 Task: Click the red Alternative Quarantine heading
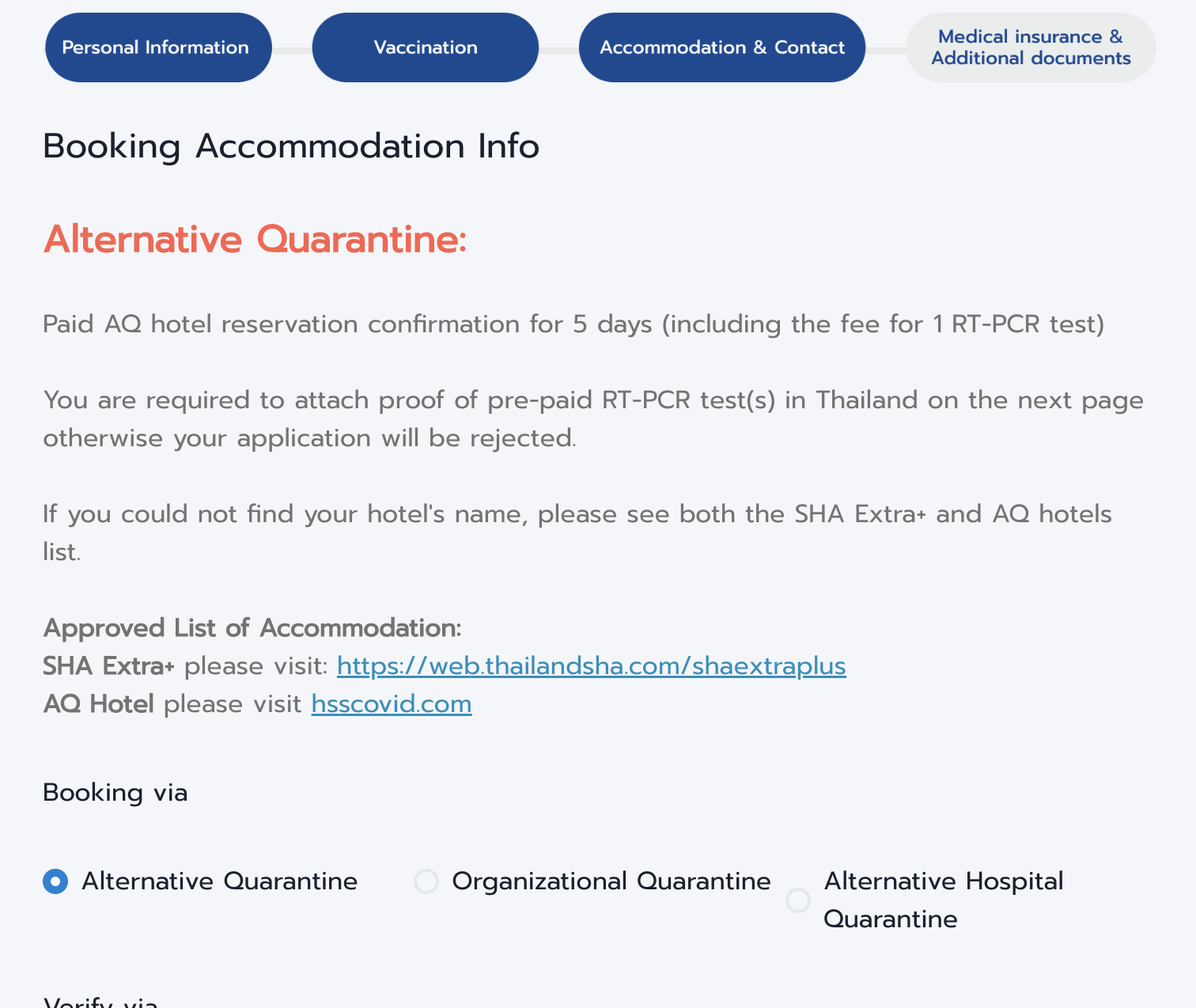[255, 239]
